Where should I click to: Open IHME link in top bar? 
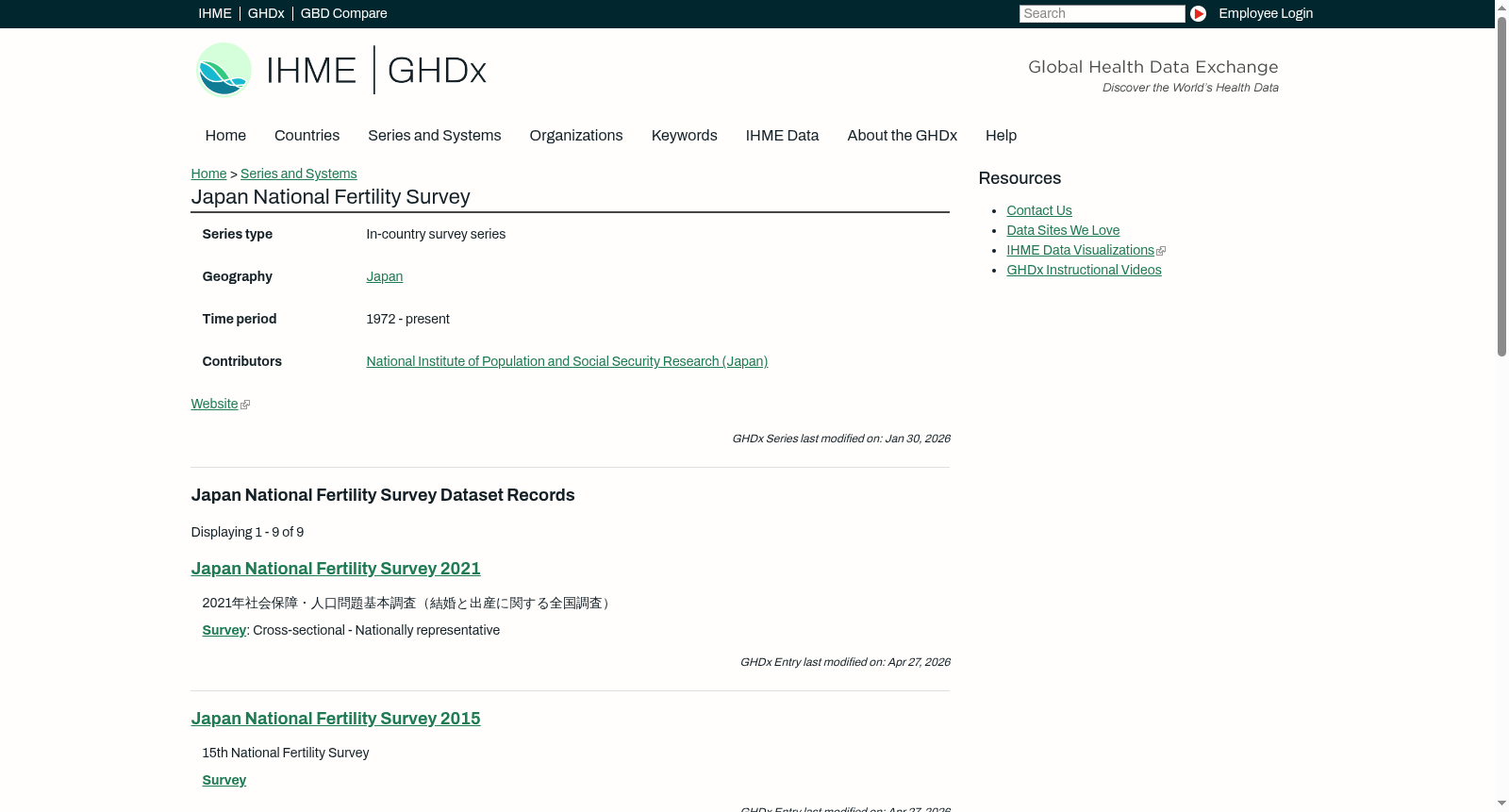[215, 13]
